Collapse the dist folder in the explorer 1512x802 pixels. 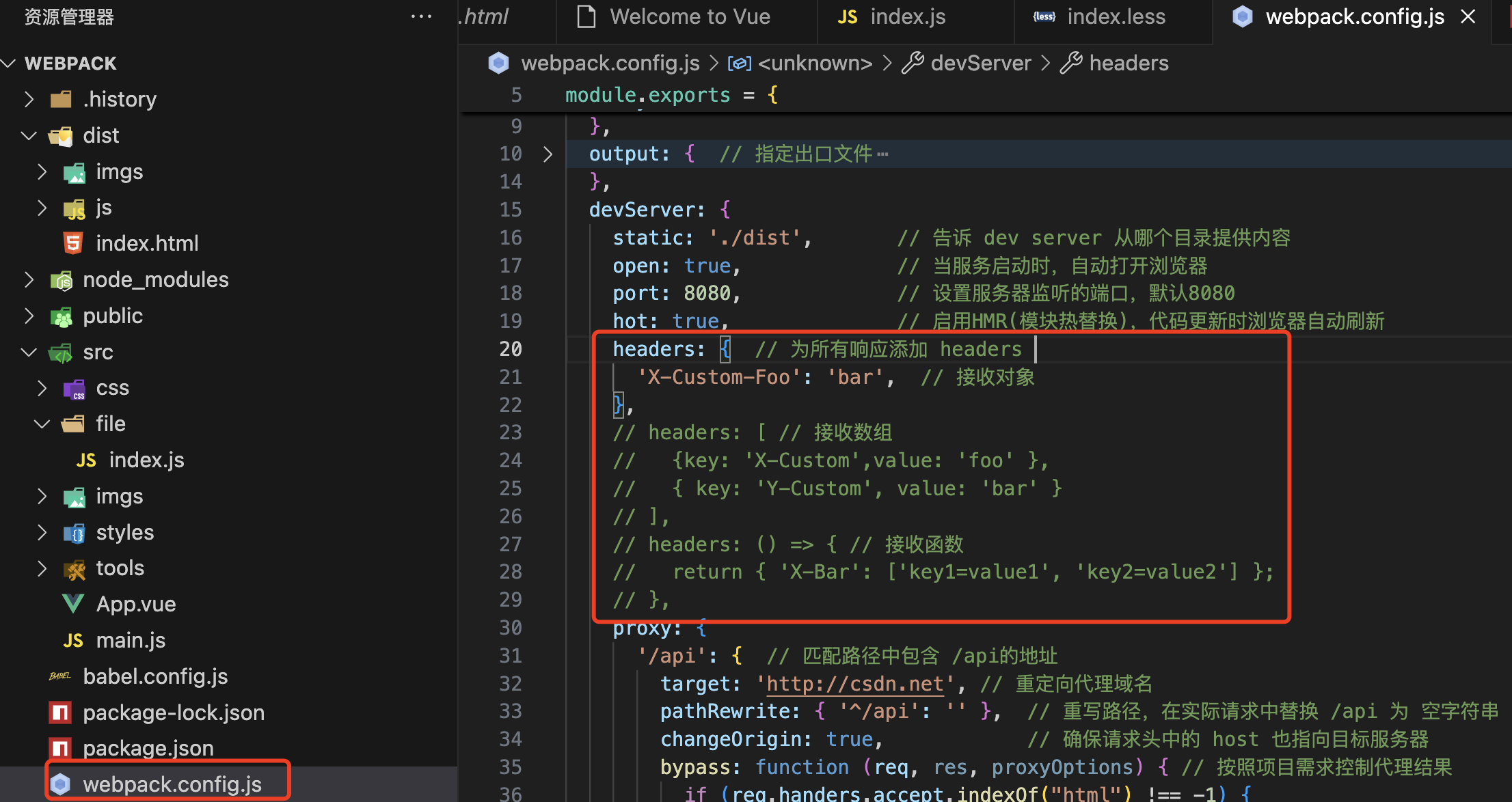pos(29,135)
